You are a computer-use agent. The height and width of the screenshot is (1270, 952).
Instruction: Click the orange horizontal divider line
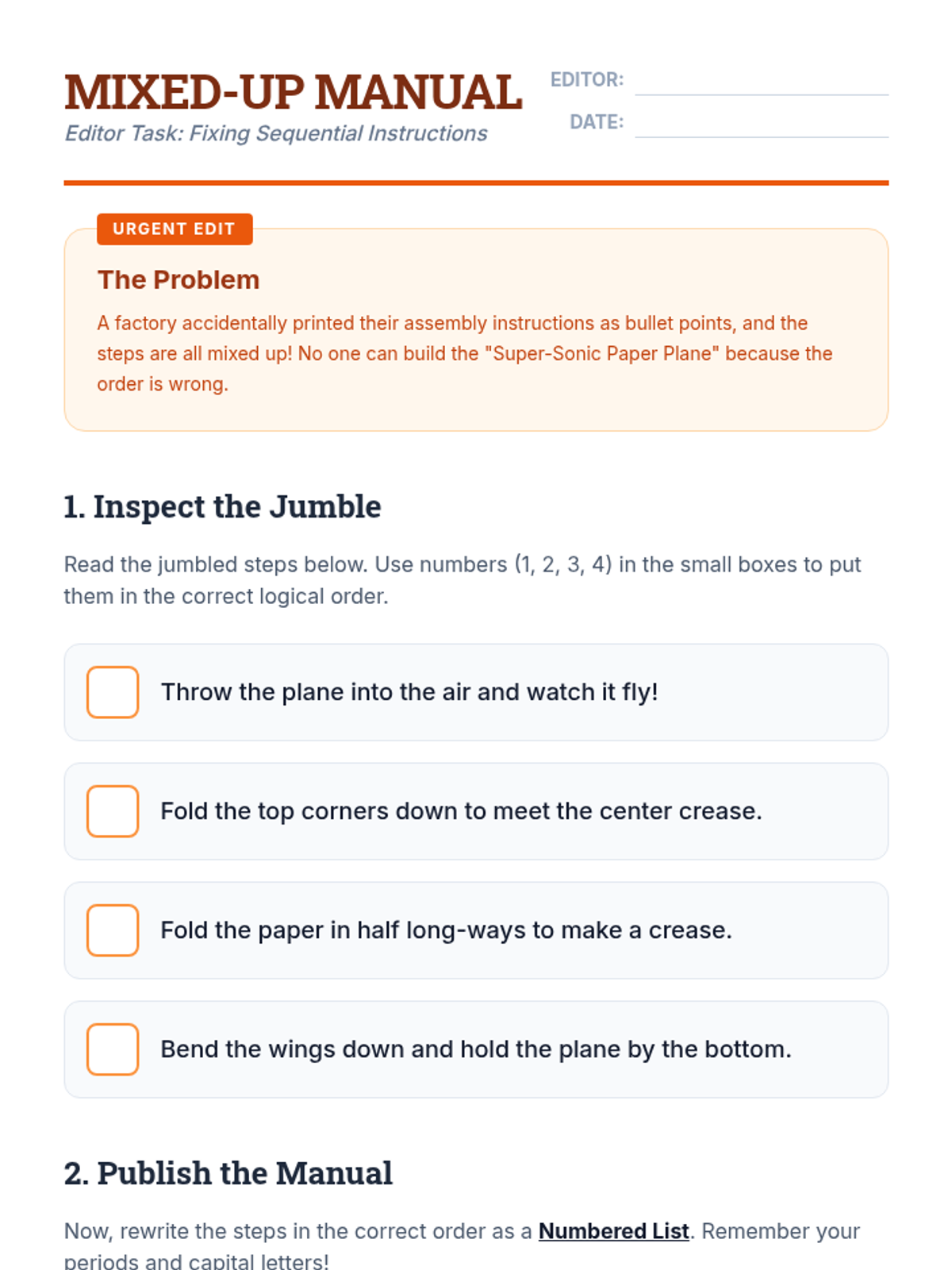[476, 183]
